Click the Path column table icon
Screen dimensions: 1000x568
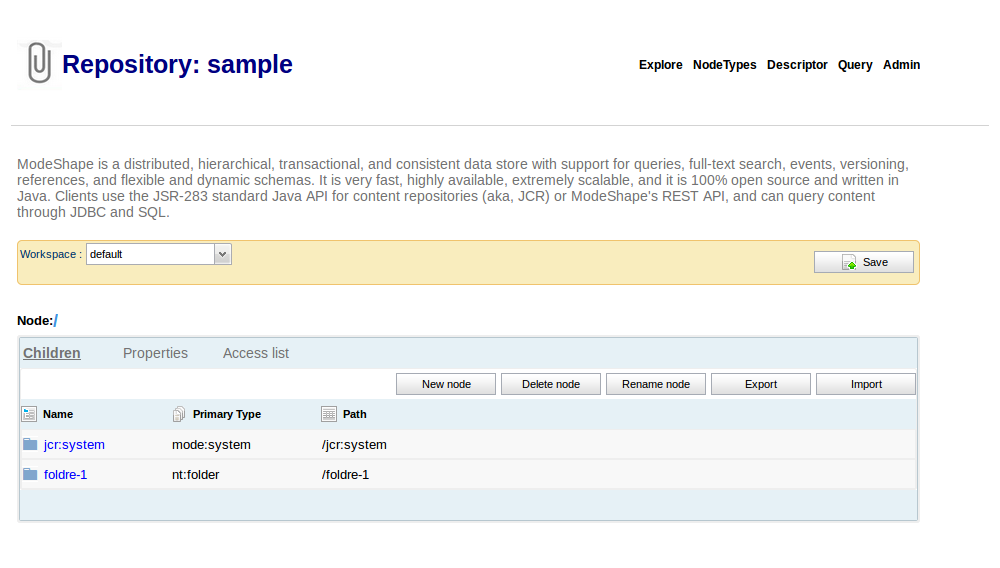tap(328, 414)
